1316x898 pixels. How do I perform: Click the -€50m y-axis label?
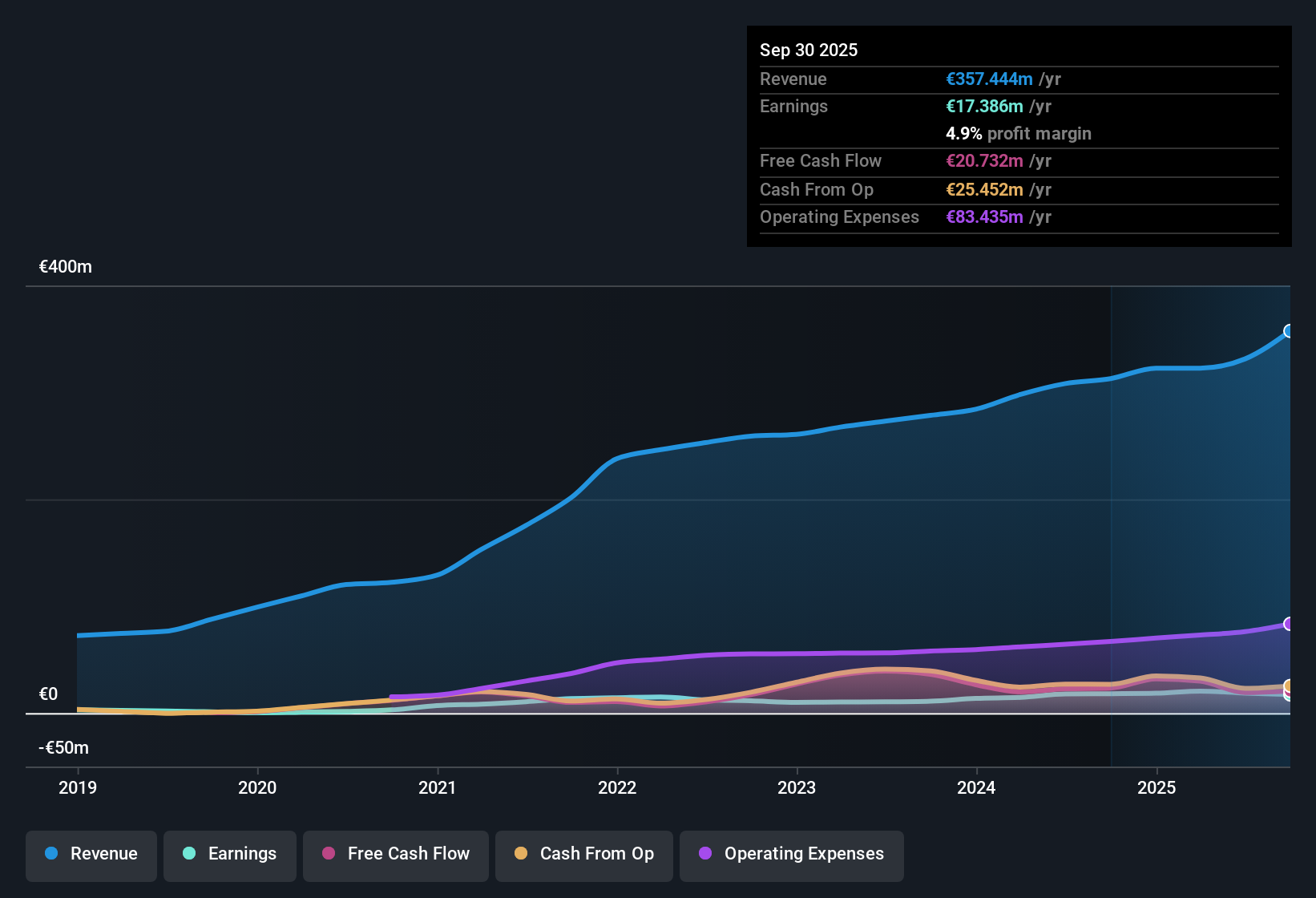(x=64, y=748)
